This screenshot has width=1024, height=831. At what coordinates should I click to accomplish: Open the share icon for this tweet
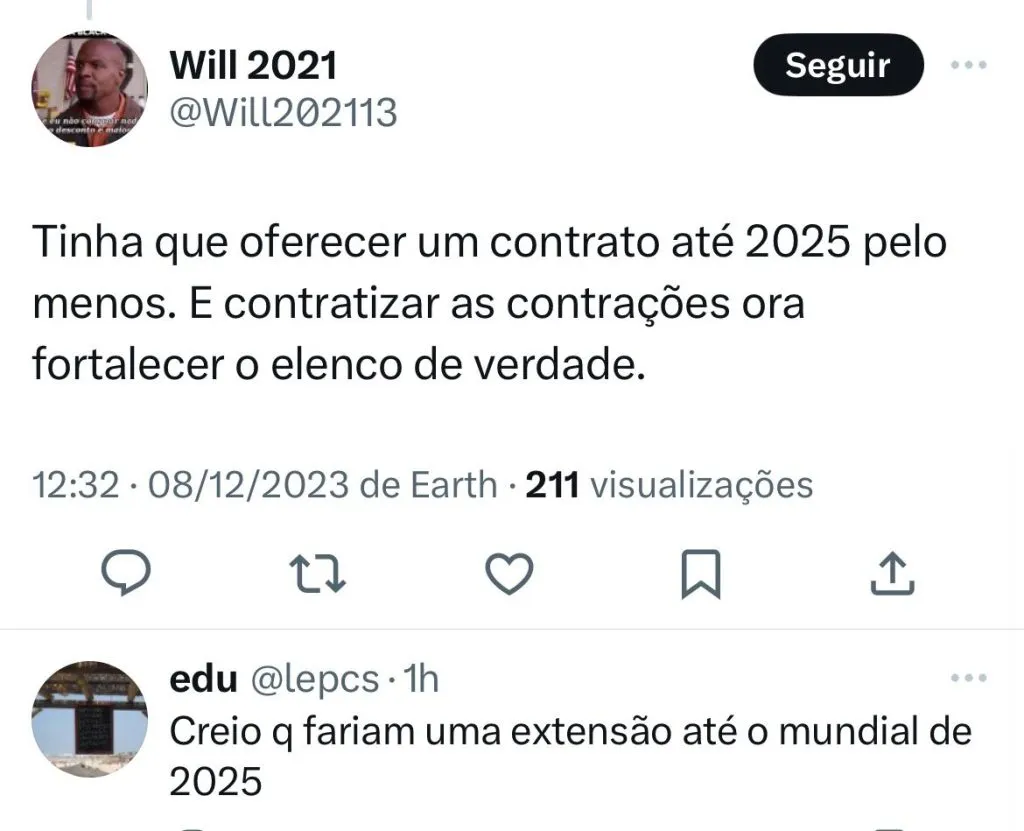[x=891, y=572]
